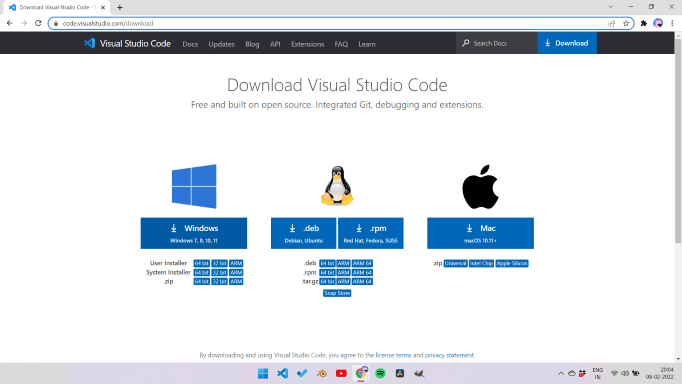Open the Docs menu item
The width and height of the screenshot is (682, 384).
pyautogui.click(x=190, y=44)
